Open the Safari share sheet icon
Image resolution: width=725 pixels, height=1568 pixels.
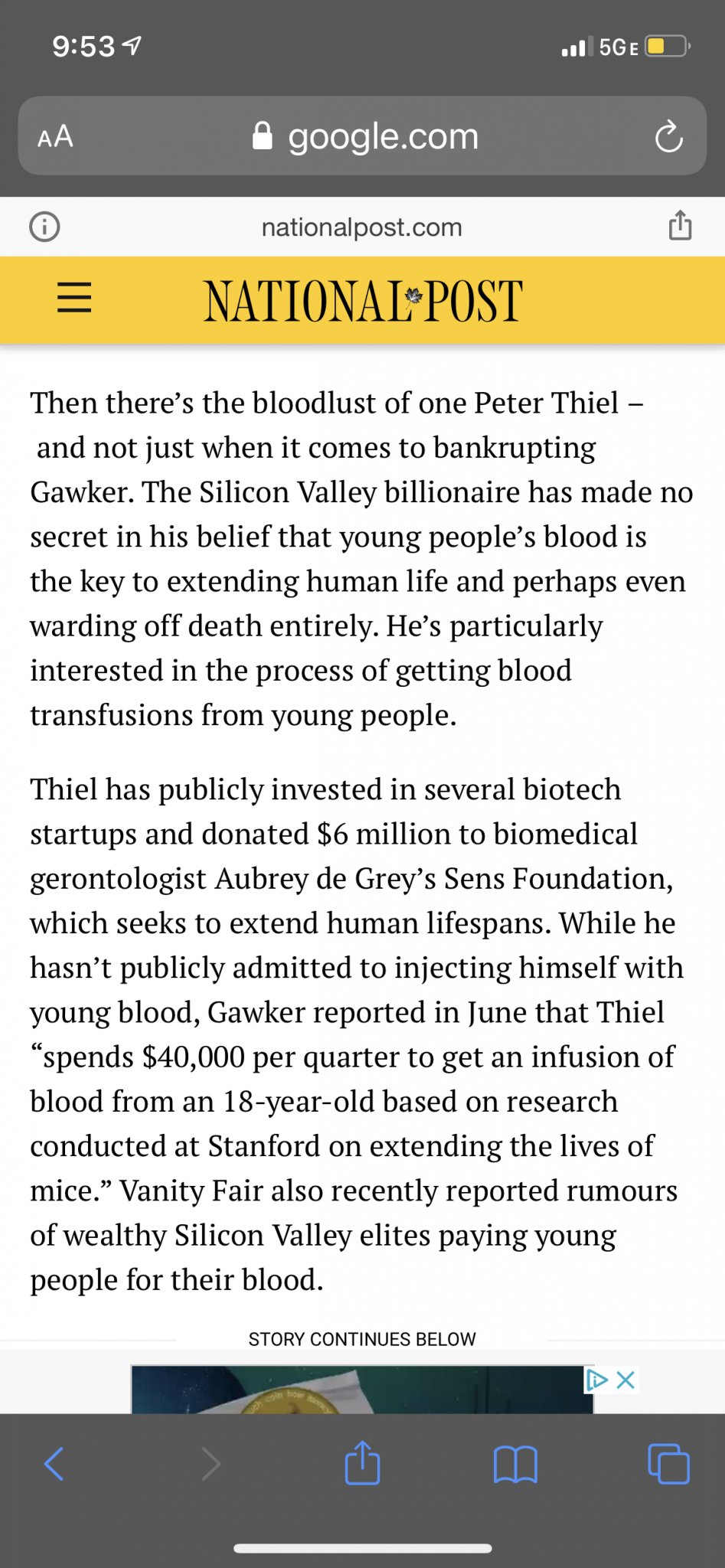click(362, 1462)
